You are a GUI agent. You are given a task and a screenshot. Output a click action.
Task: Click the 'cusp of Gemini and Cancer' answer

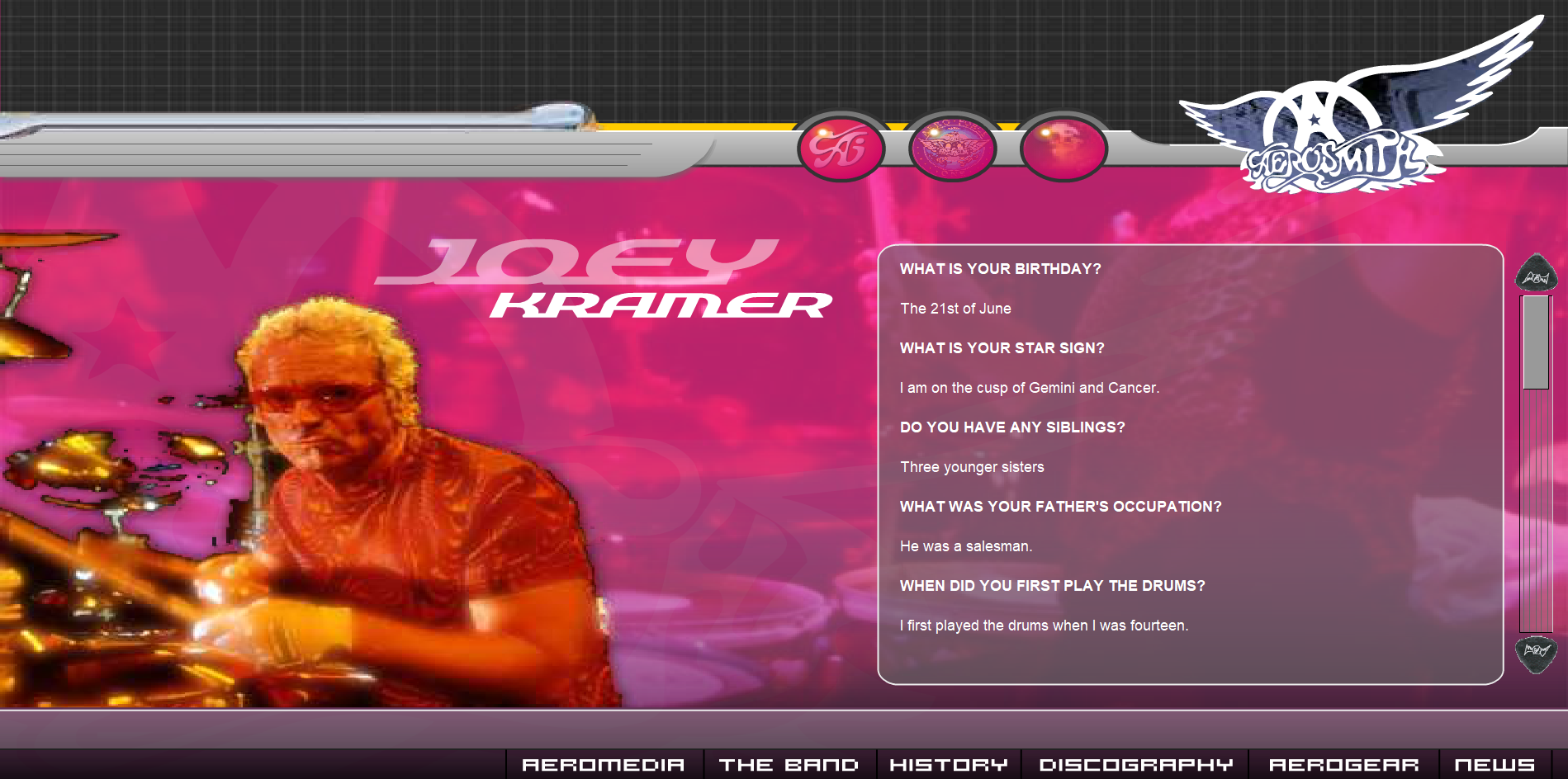click(x=1030, y=388)
